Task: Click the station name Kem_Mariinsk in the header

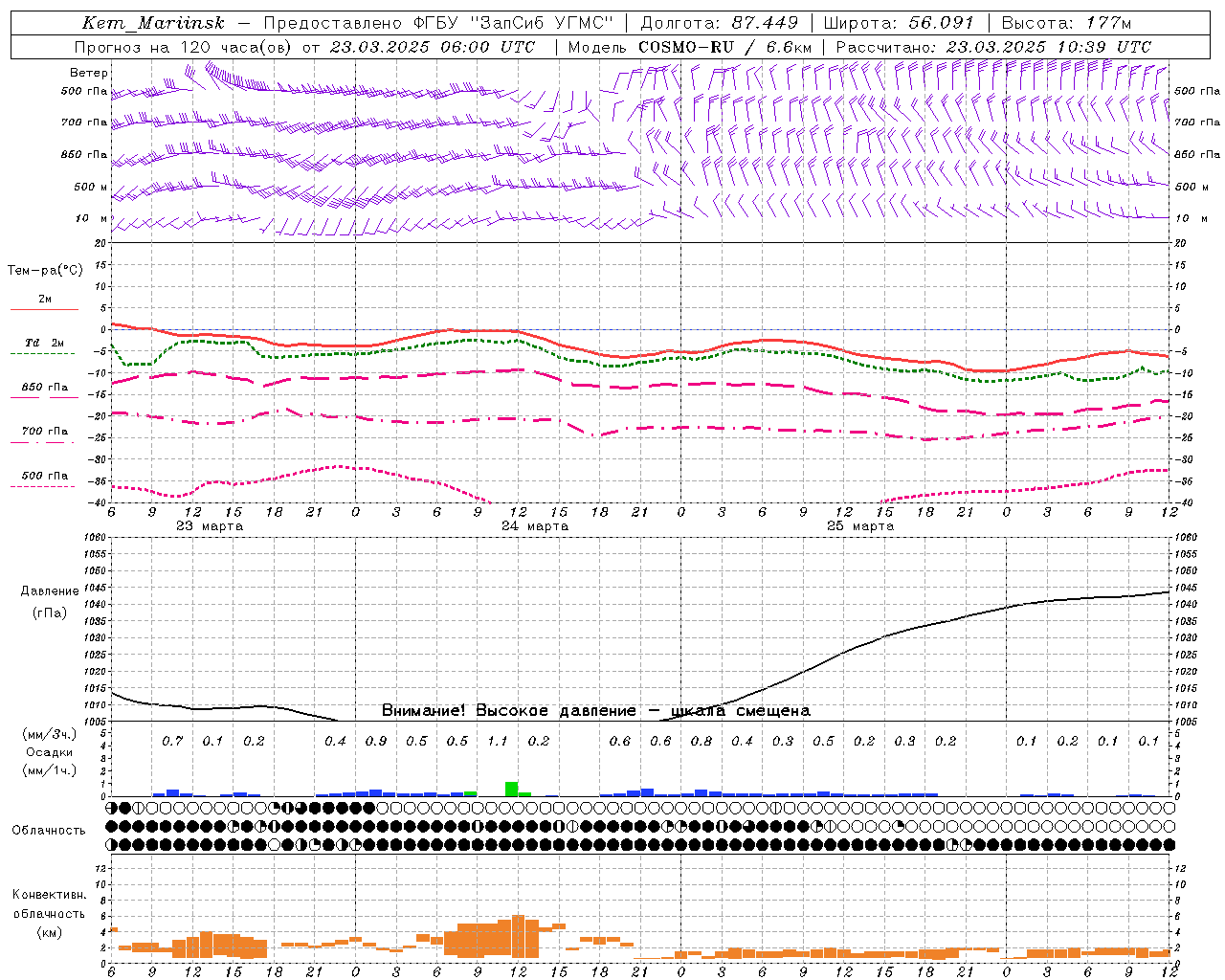Action: coord(153,23)
